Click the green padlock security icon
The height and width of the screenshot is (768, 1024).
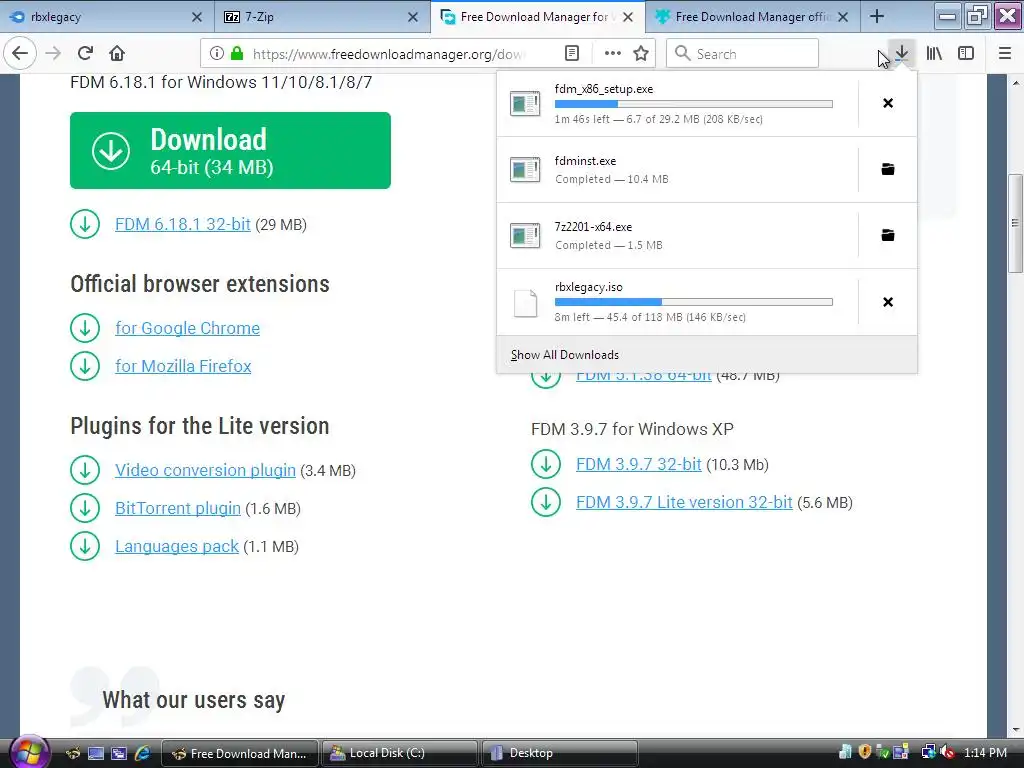[237, 54]
